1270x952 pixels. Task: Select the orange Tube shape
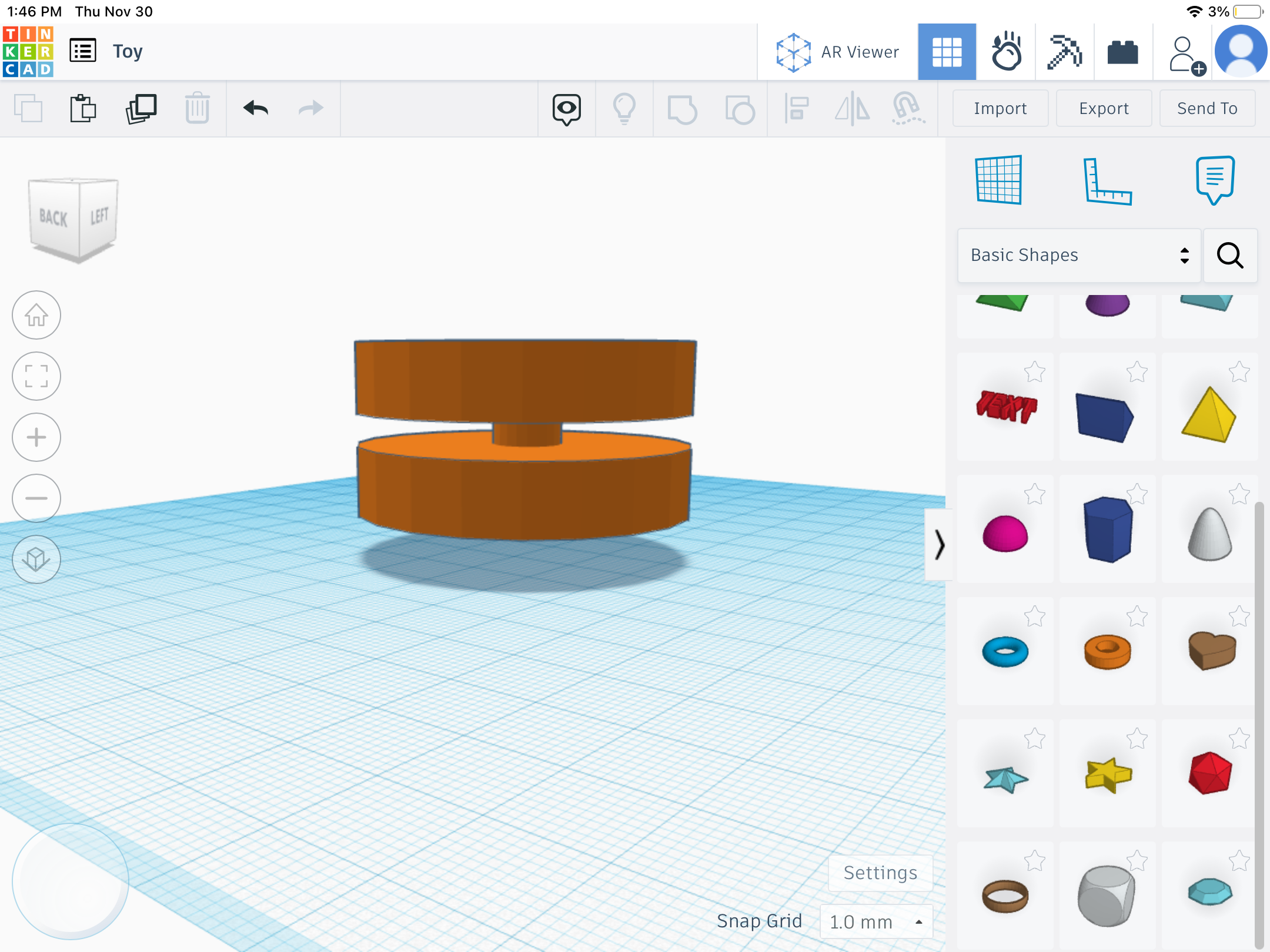1107,651
